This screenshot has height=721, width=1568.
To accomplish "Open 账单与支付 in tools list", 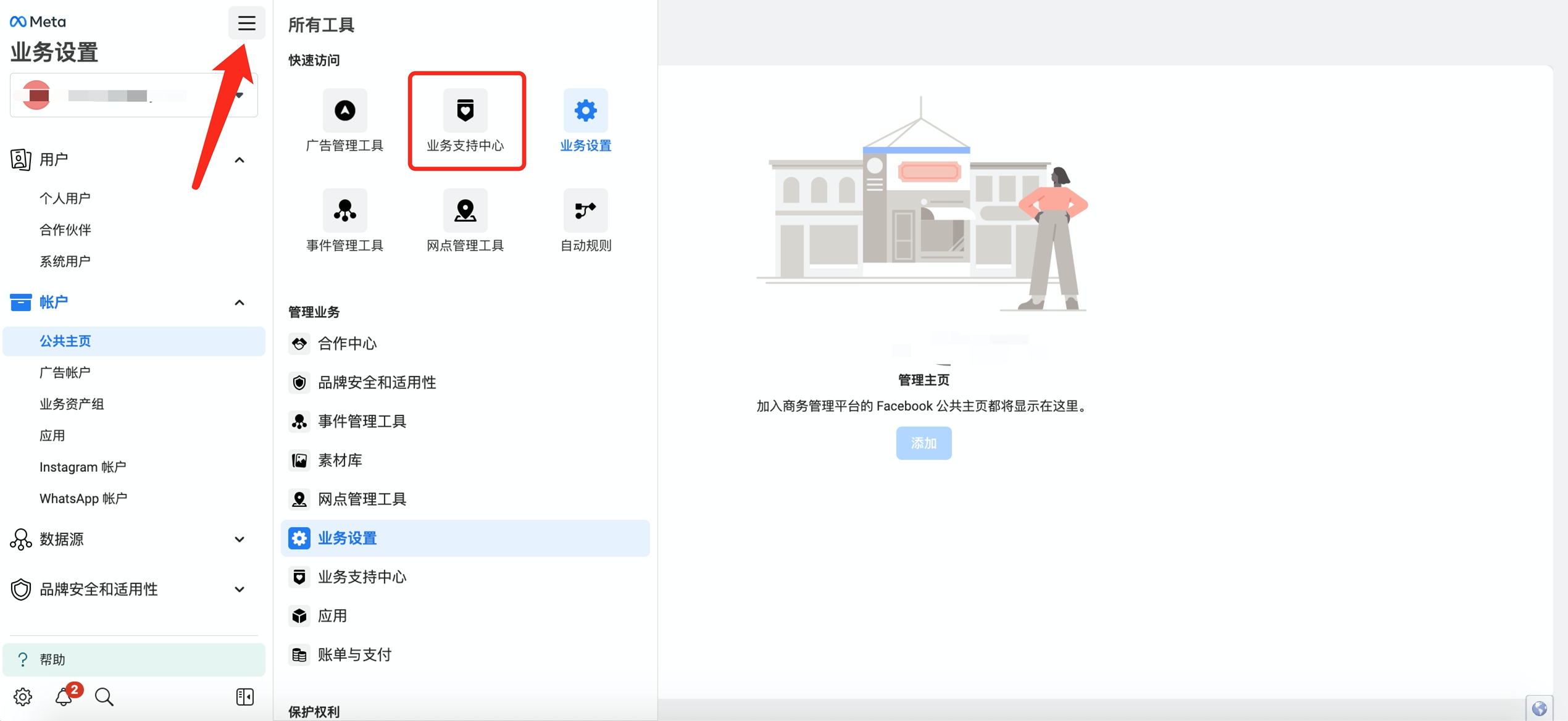I will click(465, 655).
